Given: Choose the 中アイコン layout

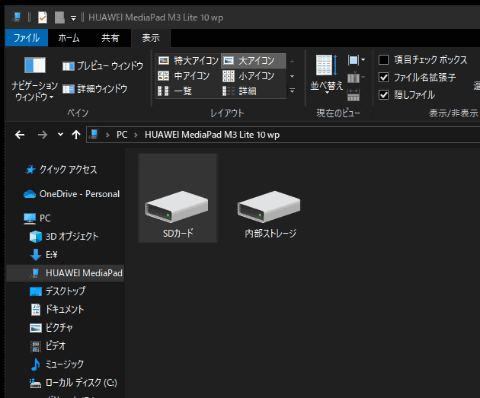Looking at the screenshot, I should point(184,76).
